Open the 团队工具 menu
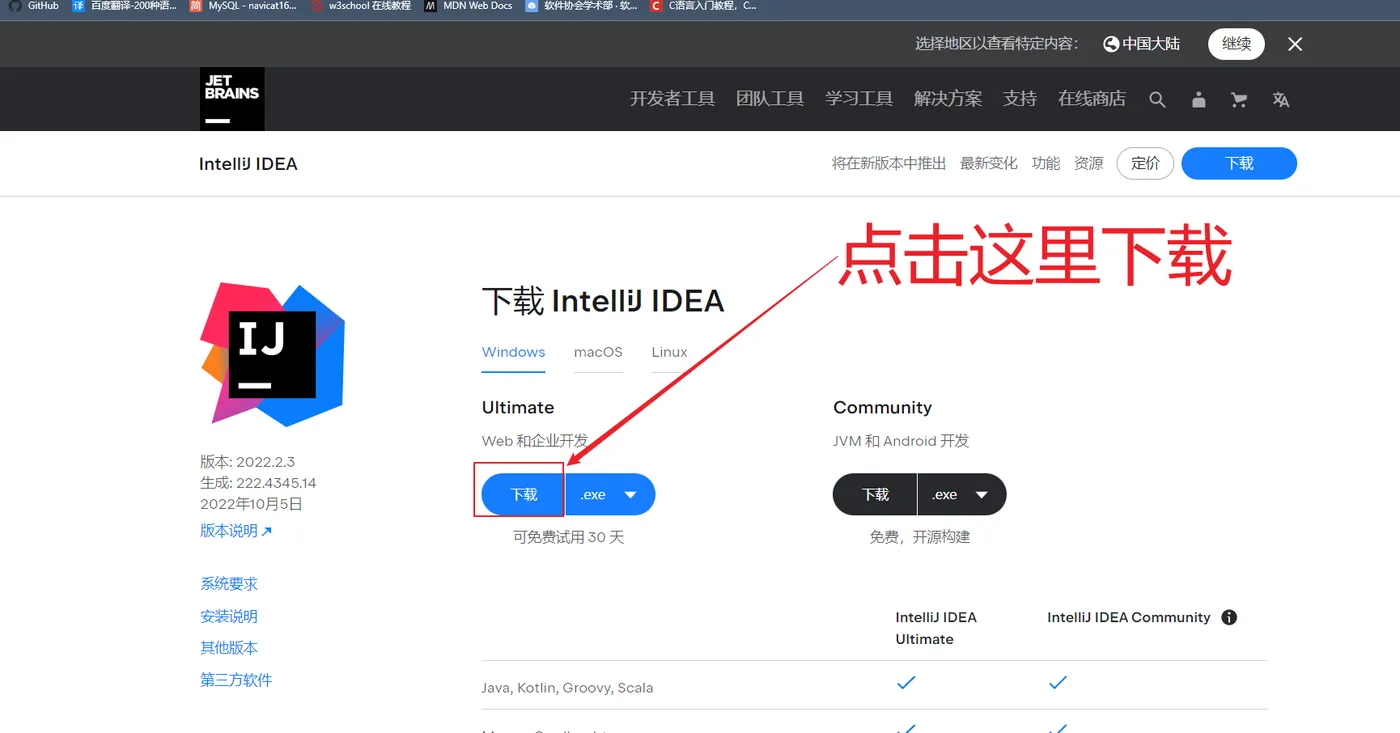Viewport: 1400px width, 733px height. click(x=770, y=99)
